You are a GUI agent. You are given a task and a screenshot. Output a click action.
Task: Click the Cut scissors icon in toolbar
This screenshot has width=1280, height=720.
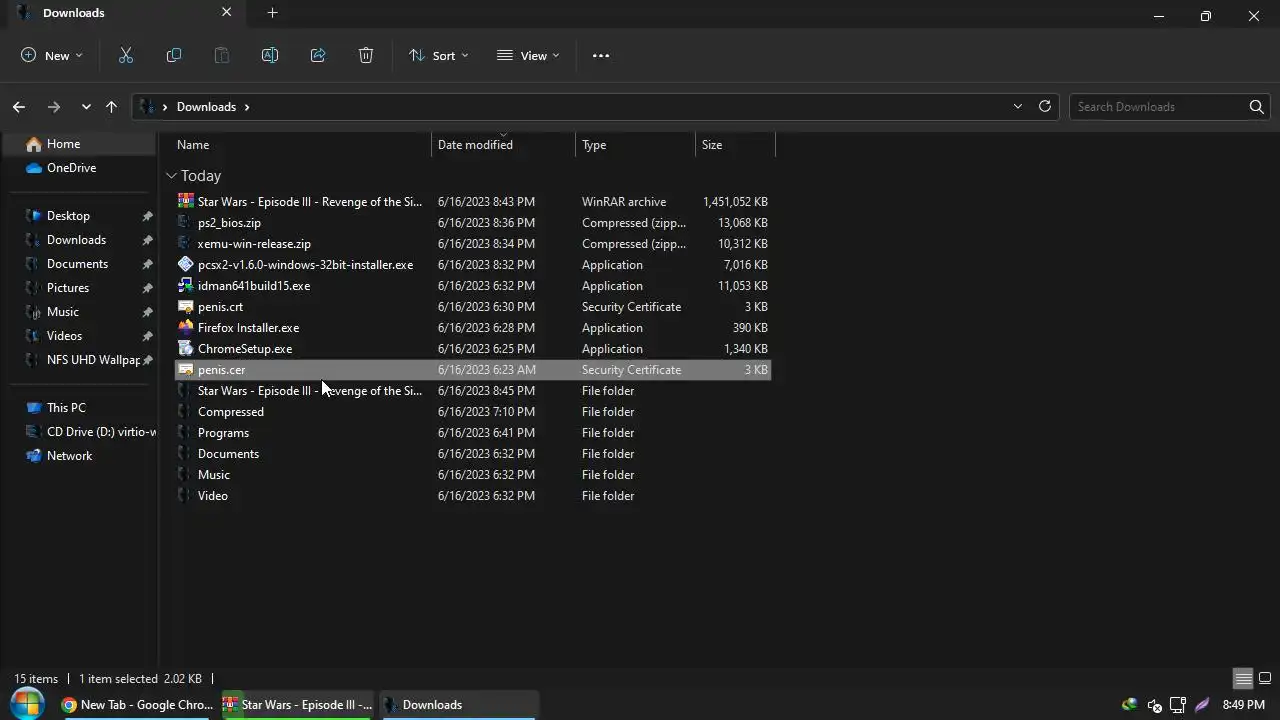tap(126, 56)
